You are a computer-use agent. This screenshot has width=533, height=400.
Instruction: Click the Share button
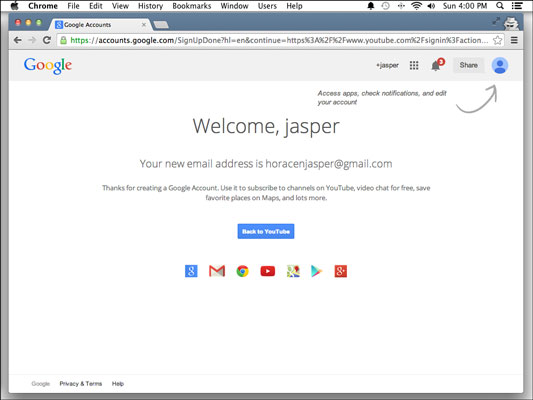tap(468, 65)
